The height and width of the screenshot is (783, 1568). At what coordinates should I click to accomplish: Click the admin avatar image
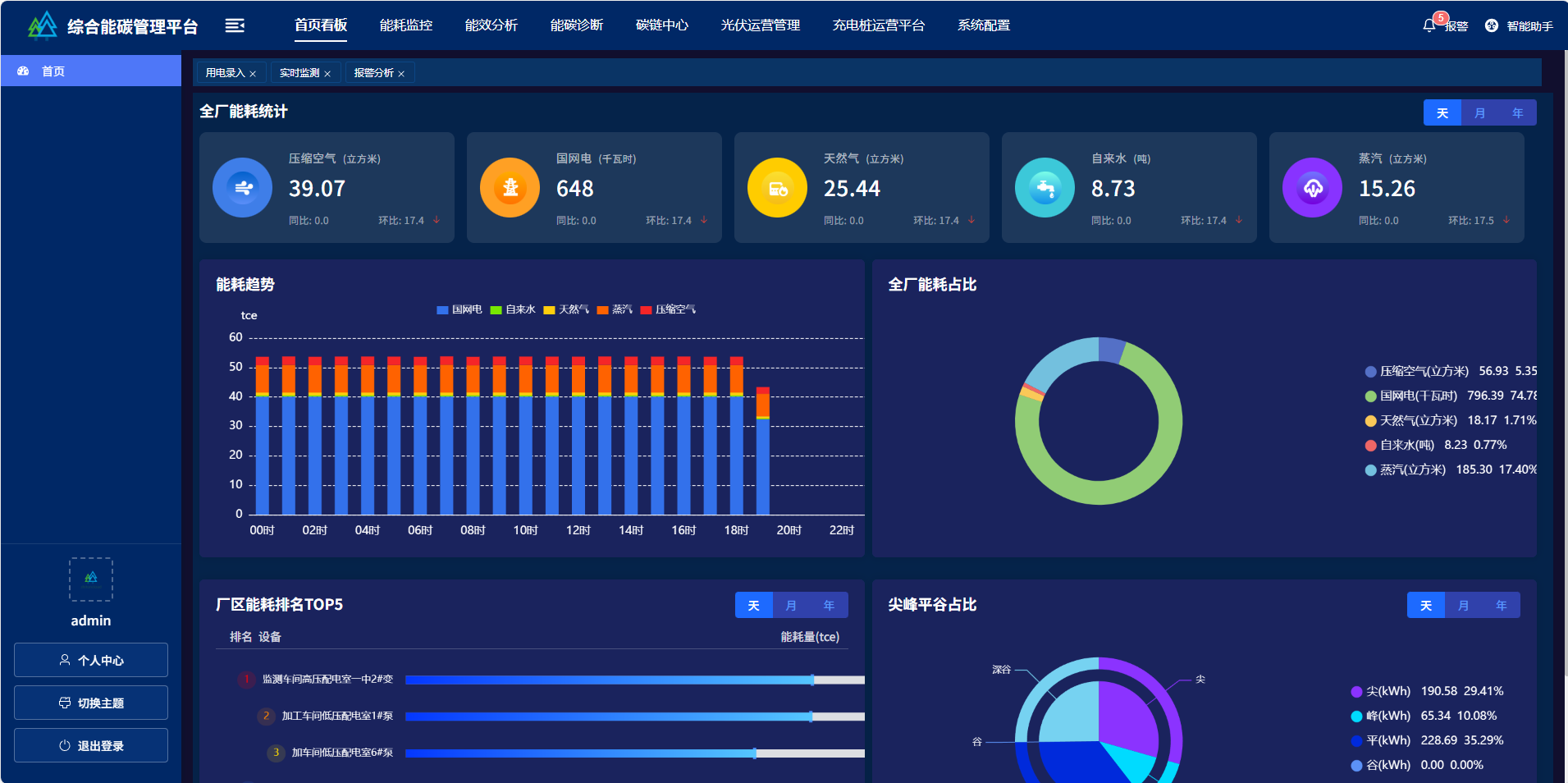[x=91, y=579]
